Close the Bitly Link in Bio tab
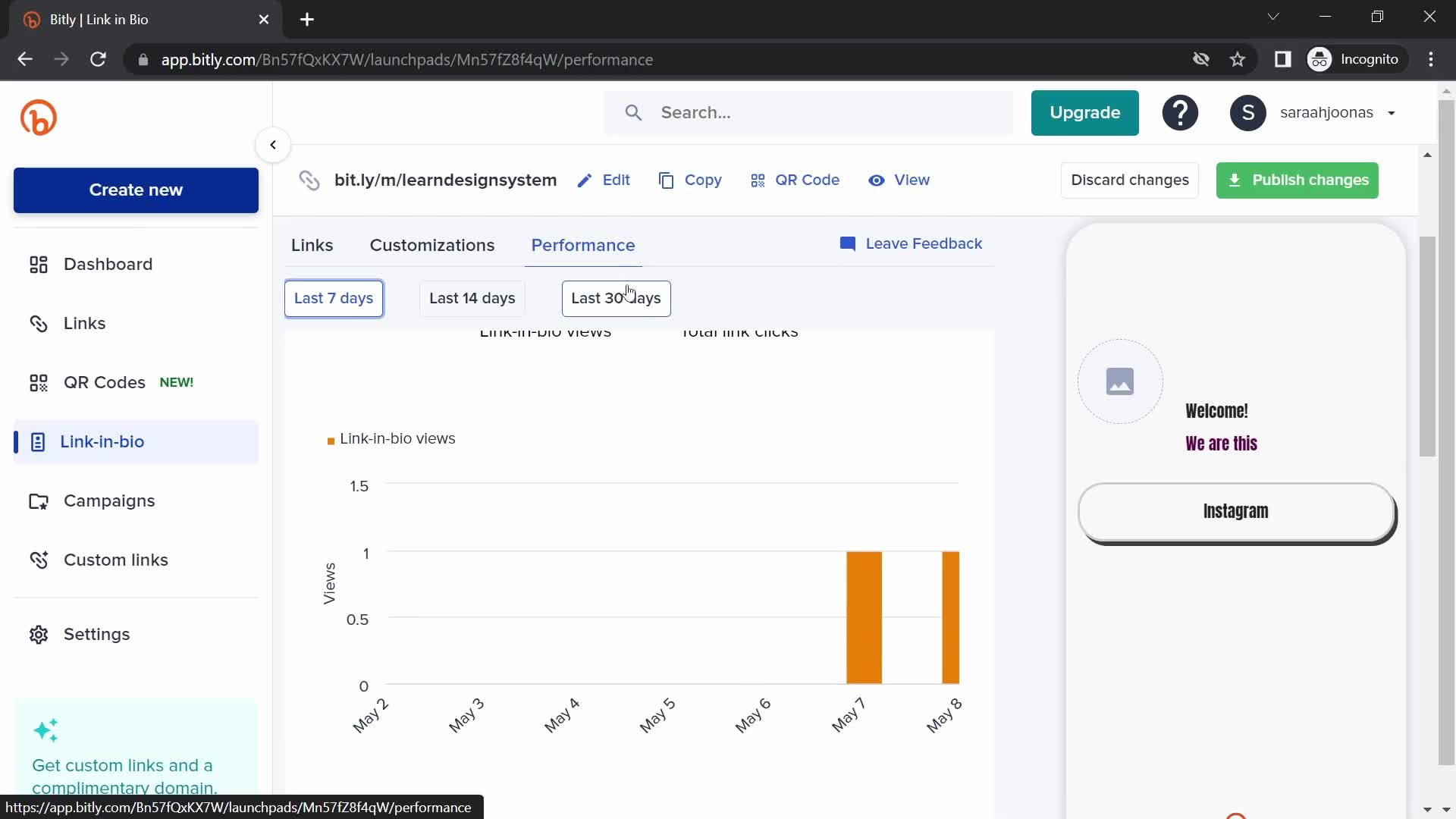This screenshot has height=819, width=1456. point(264,20)
